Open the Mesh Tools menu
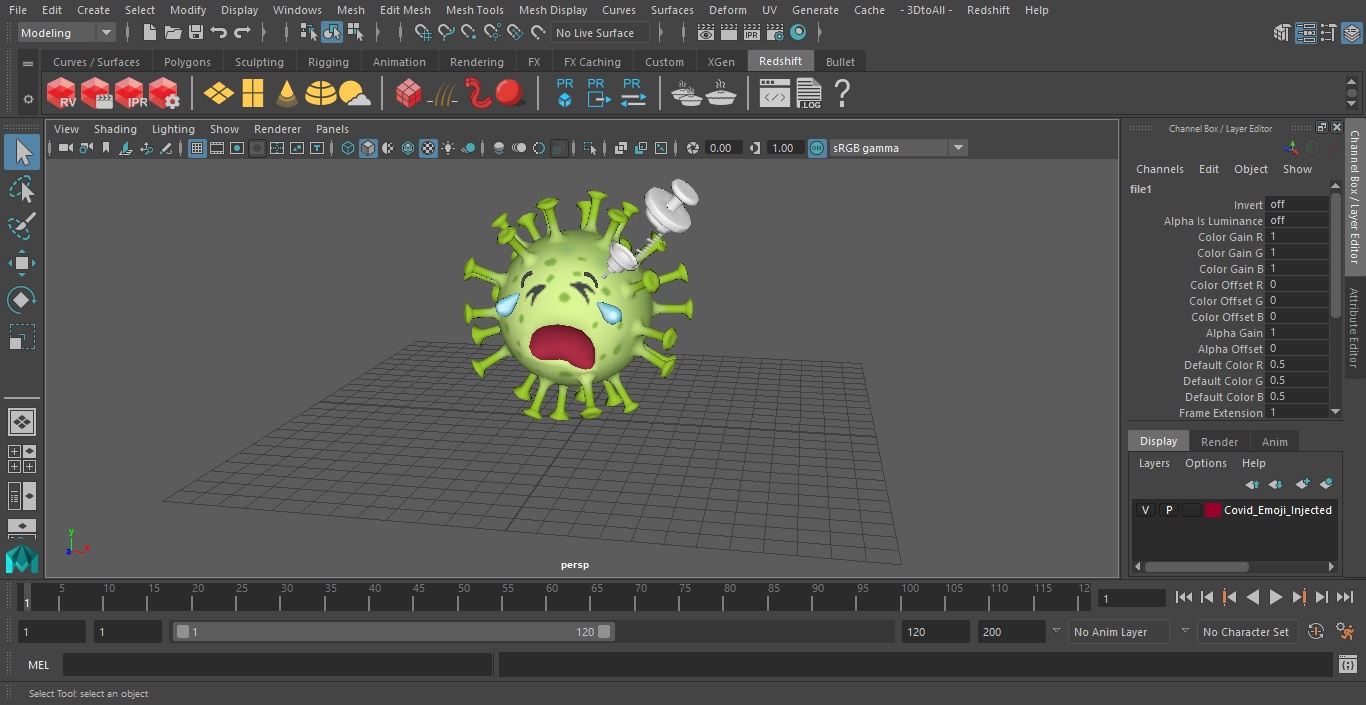 click(474, 10)
